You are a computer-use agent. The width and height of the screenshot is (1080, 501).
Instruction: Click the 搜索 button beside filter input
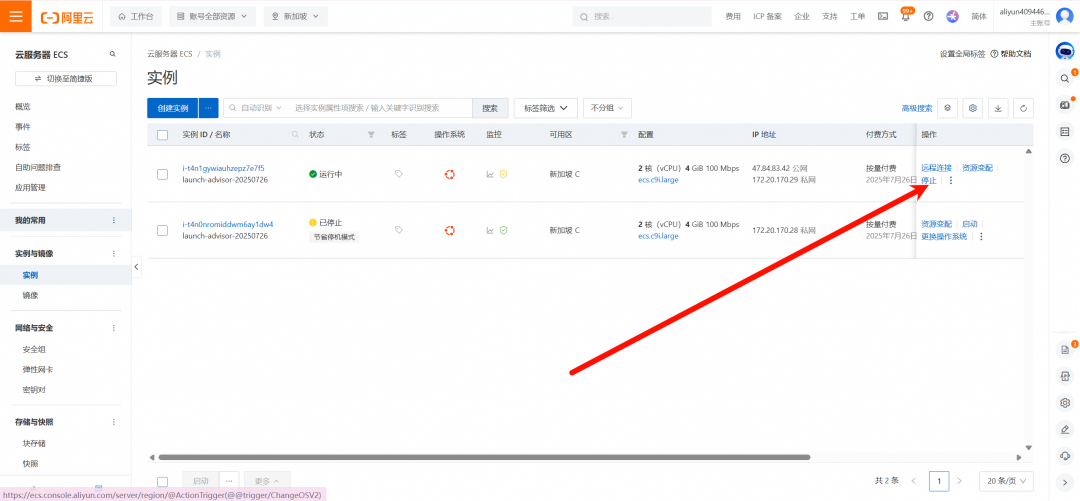[490, 108]
